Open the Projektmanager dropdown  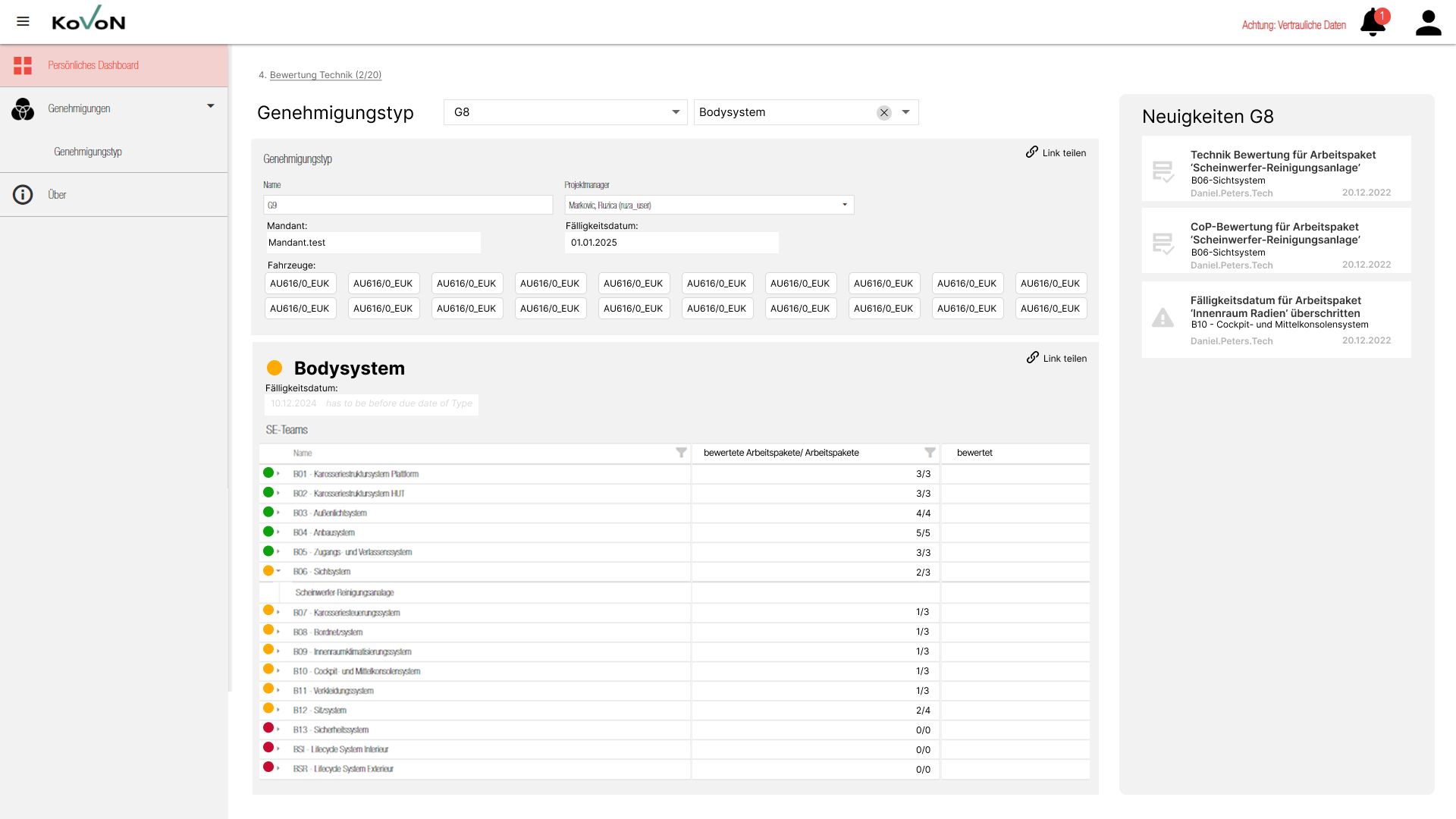[845, 205]
